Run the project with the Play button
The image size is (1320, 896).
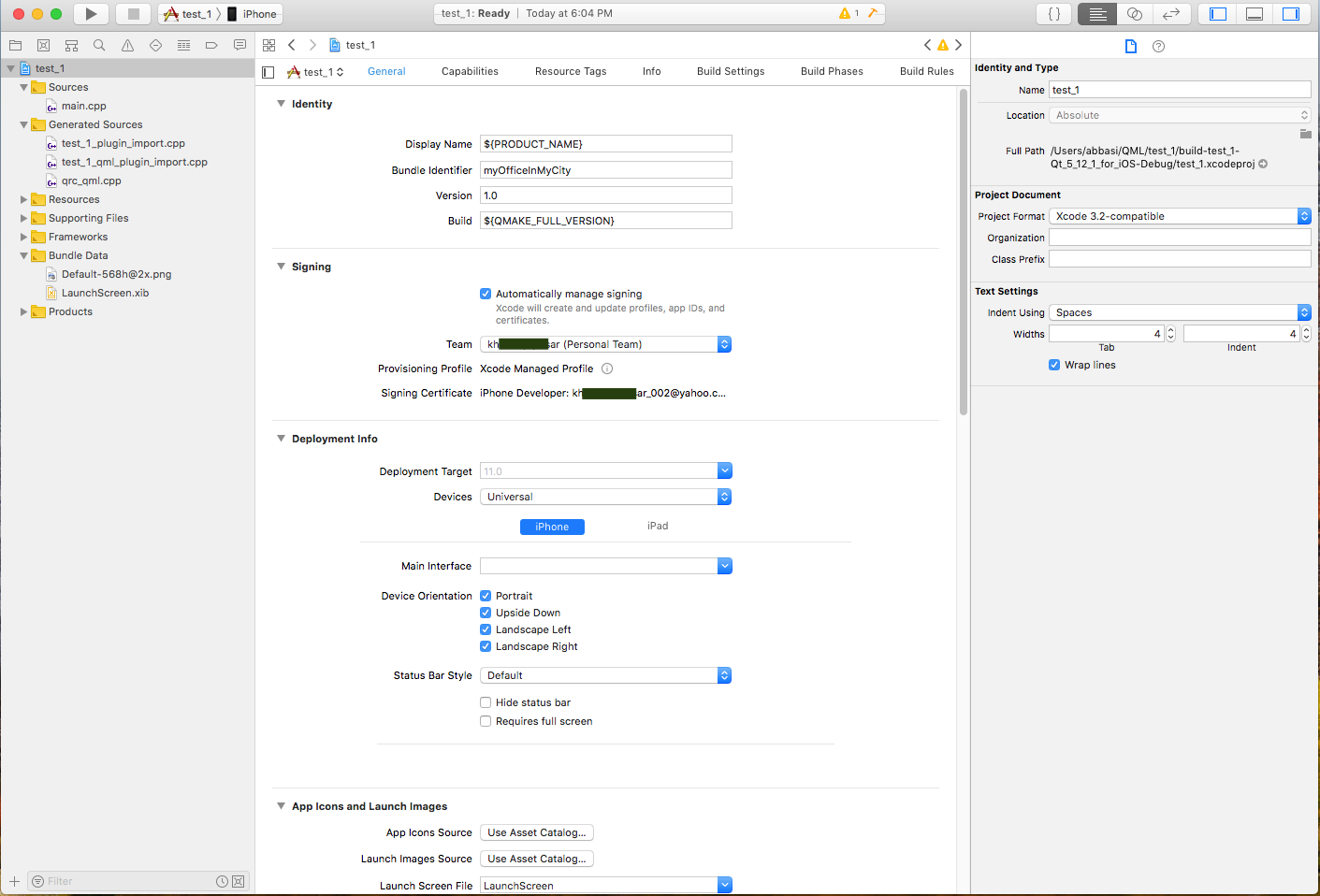click(x=91, y=14)
